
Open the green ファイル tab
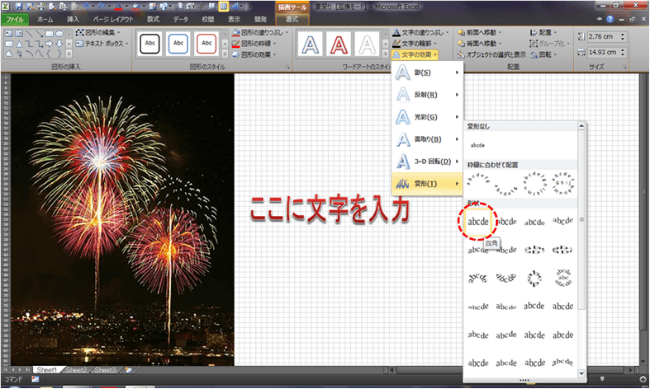tap(15, 19)
